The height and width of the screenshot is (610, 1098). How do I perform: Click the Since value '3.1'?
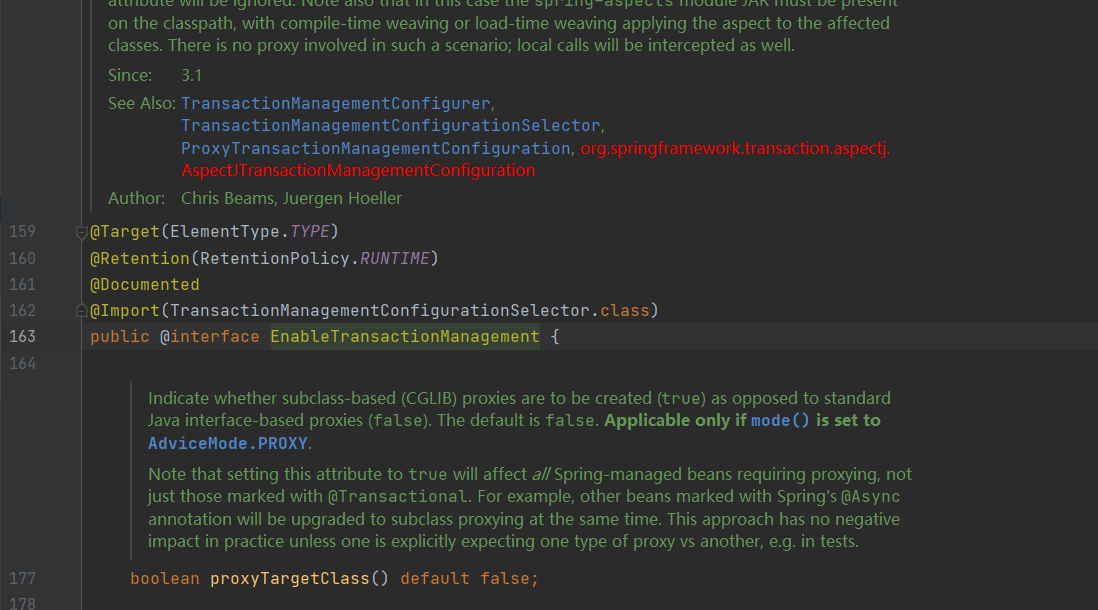coord(191,76)
